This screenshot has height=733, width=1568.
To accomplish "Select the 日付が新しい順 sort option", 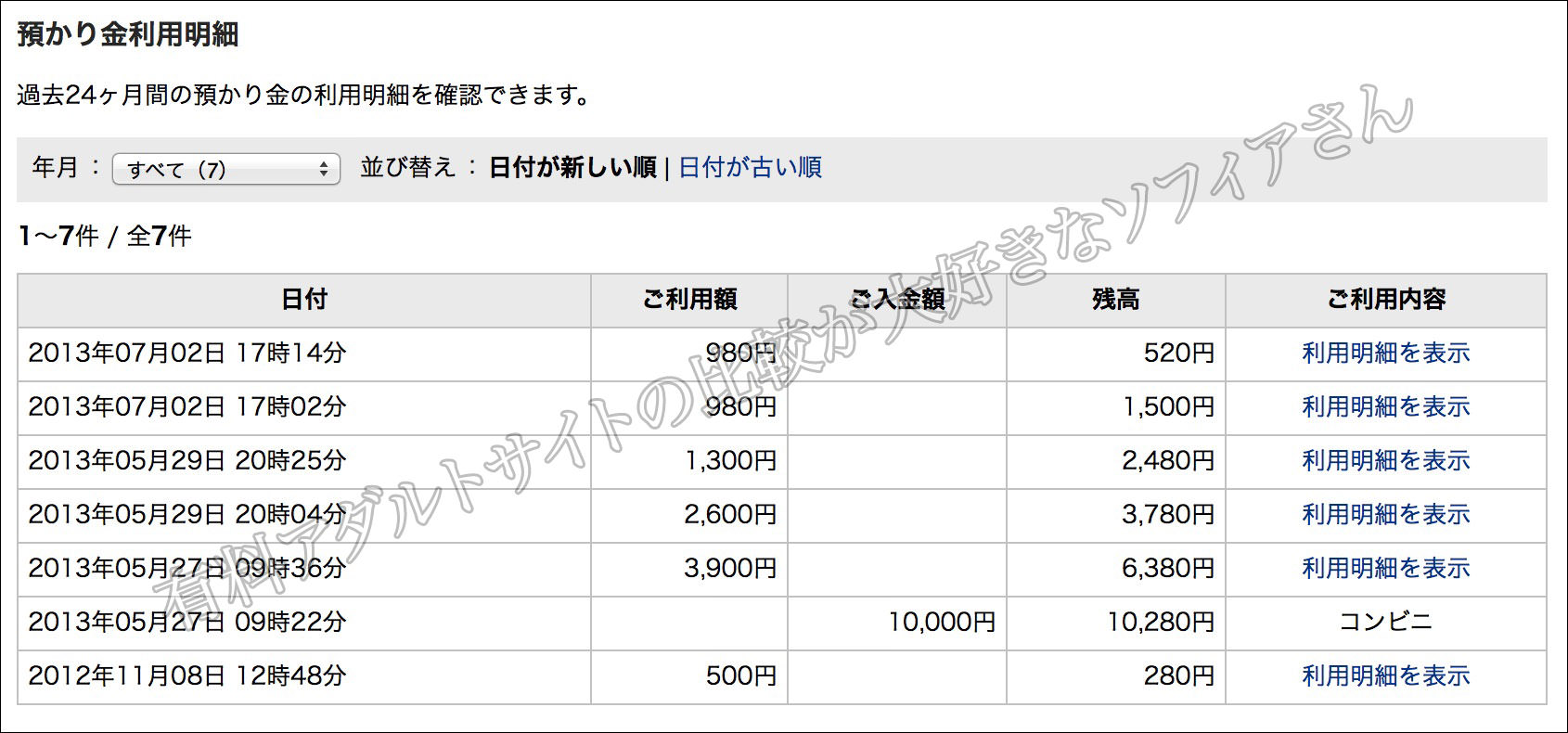I will pos(572,167).
